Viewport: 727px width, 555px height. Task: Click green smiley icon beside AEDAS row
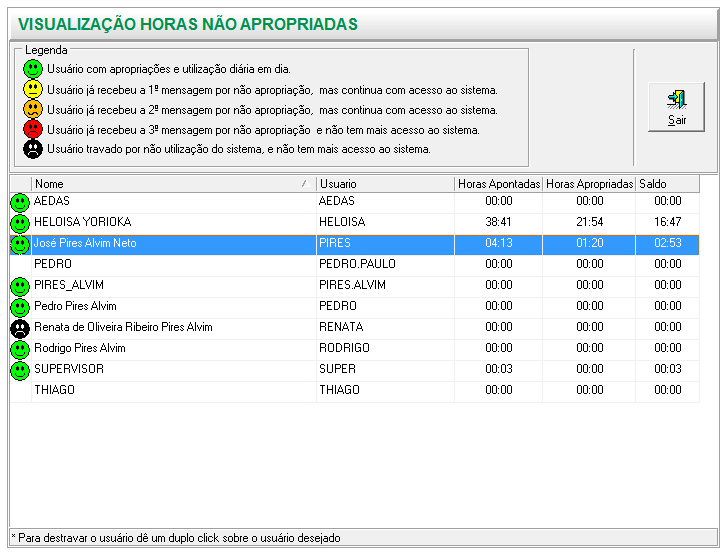point(19,202)
